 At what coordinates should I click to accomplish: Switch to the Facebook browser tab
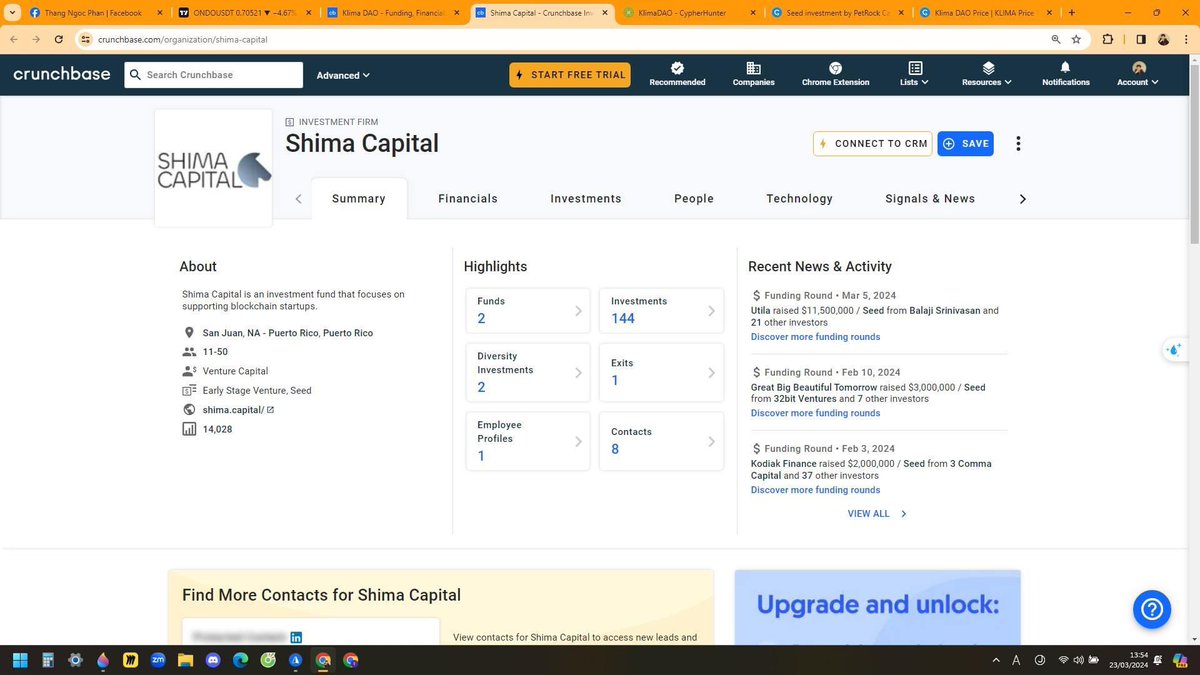click(x=93, y=13)
